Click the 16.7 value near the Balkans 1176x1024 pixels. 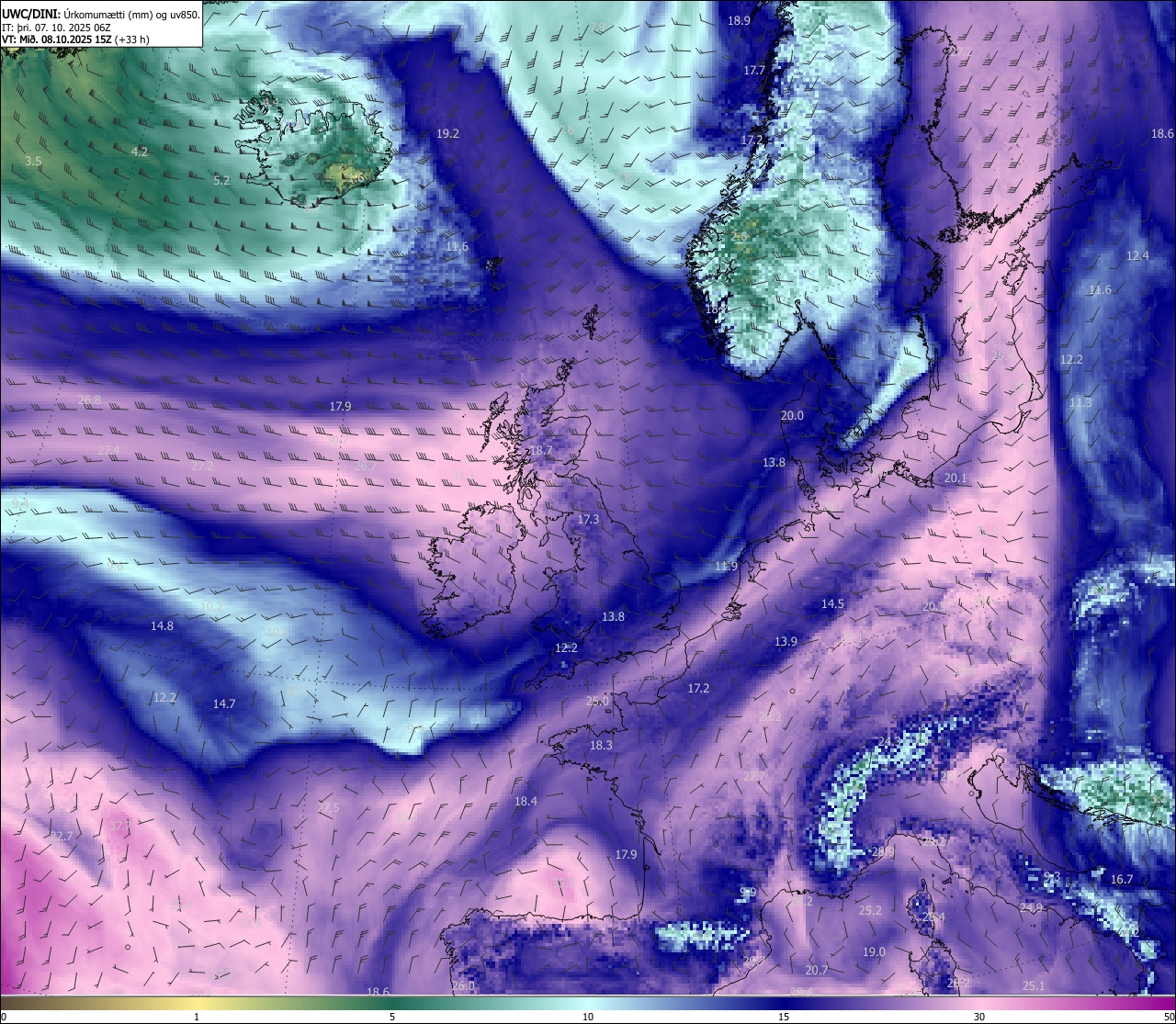[x=1122, y=879]
